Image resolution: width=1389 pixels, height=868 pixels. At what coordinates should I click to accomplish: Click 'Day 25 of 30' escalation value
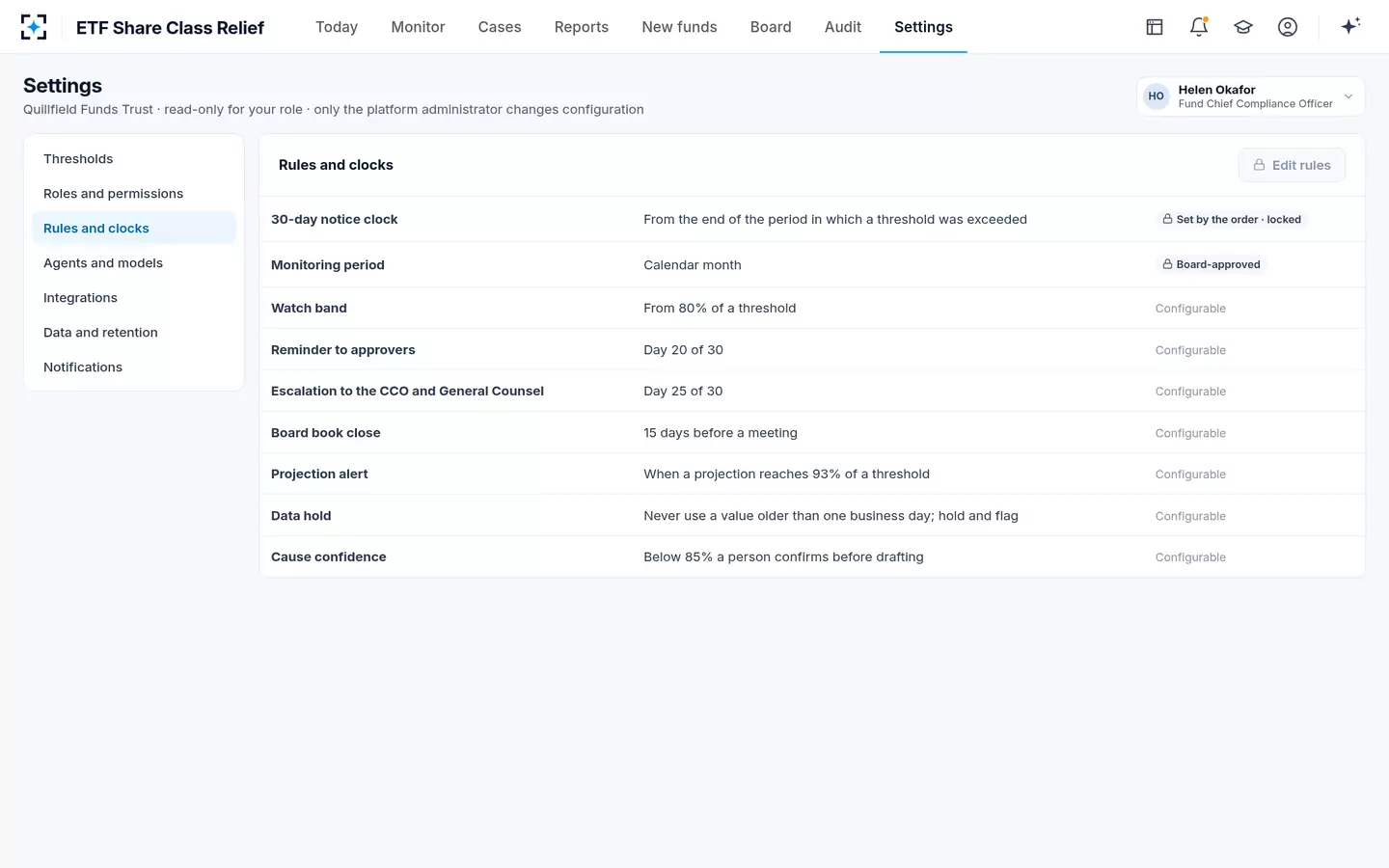click(x=683, y=392)
